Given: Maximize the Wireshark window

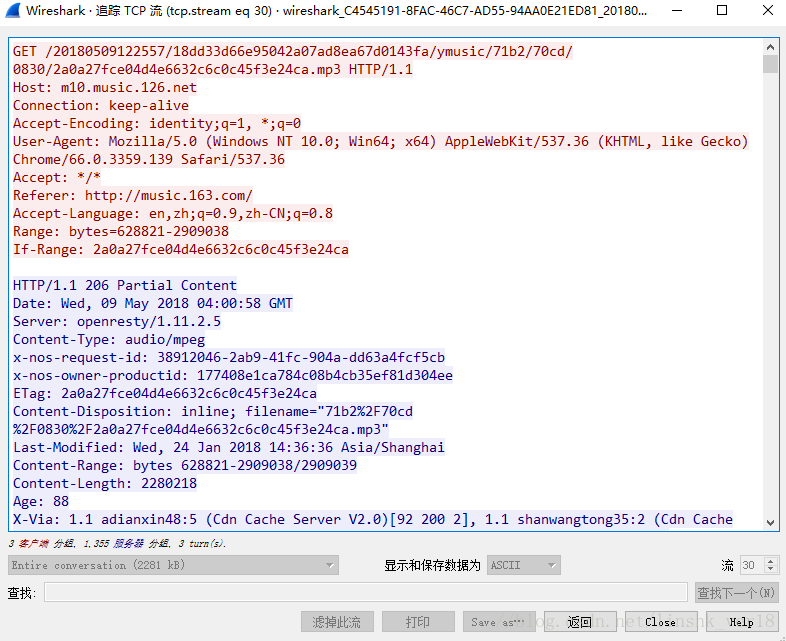Looking at the screenshot, I should point(722,11).
